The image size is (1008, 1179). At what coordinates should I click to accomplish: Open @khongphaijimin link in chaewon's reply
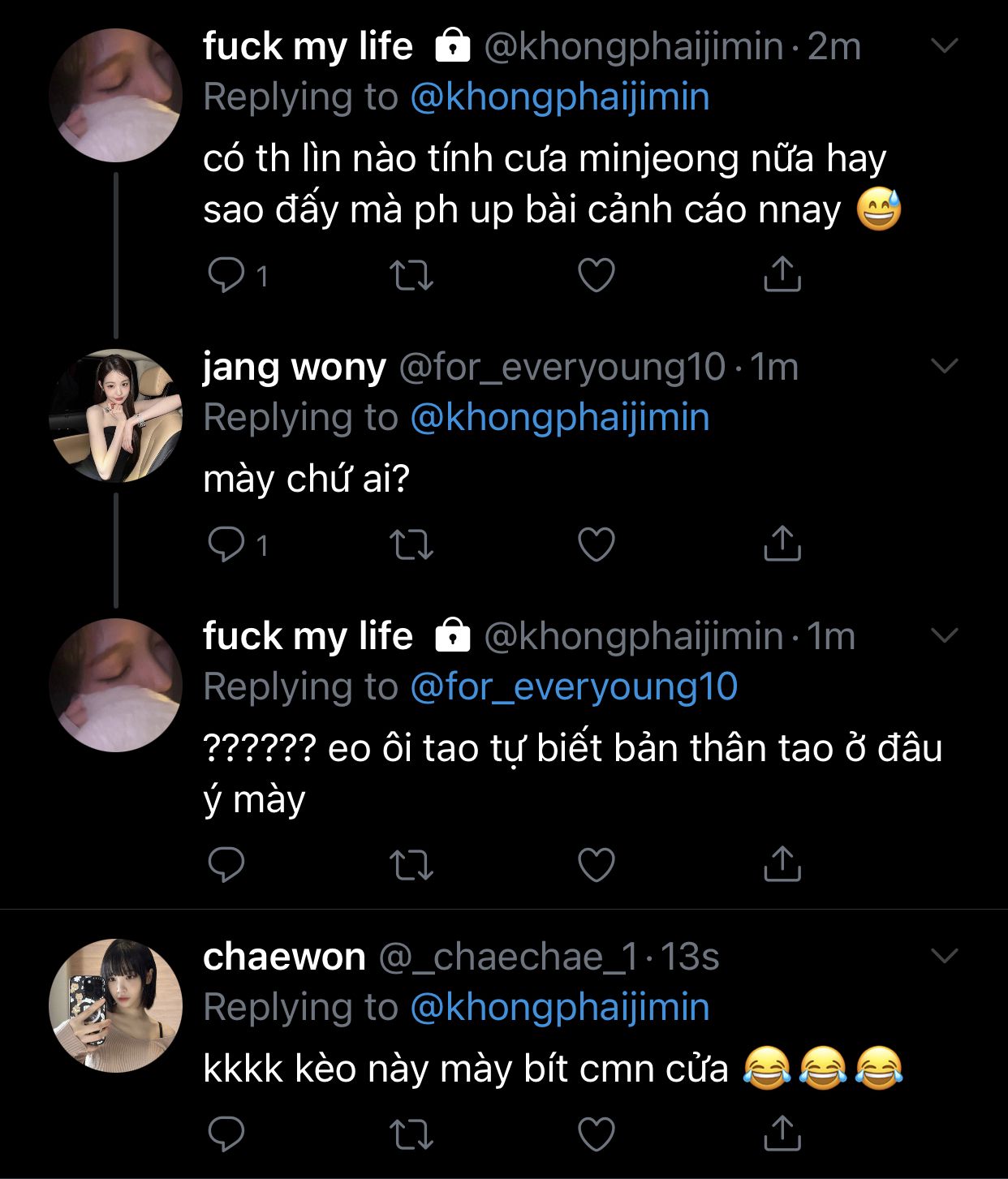[560, 1007]
